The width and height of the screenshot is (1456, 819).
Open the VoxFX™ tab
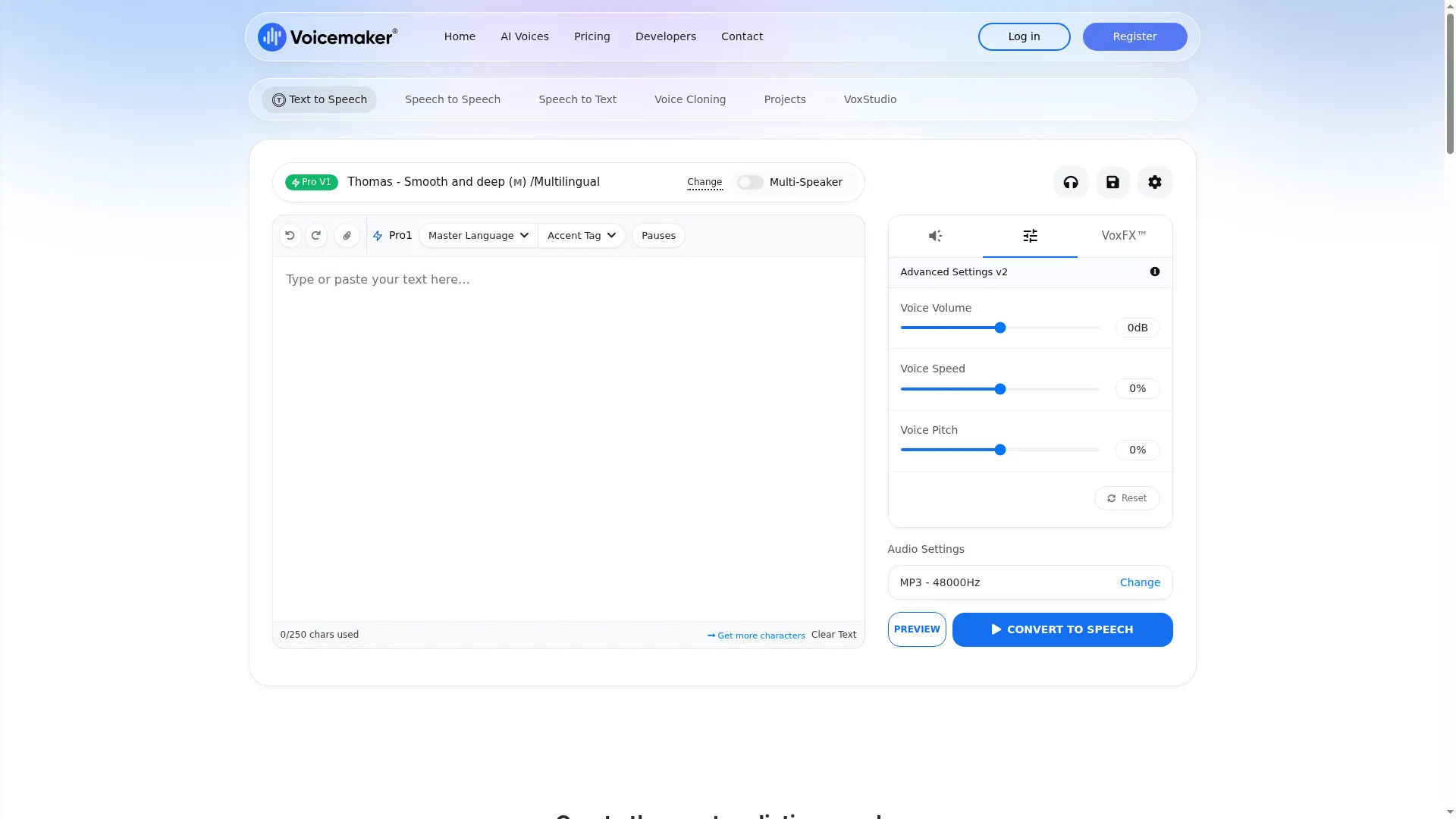pyautogui.click(x=1124, y=236)
